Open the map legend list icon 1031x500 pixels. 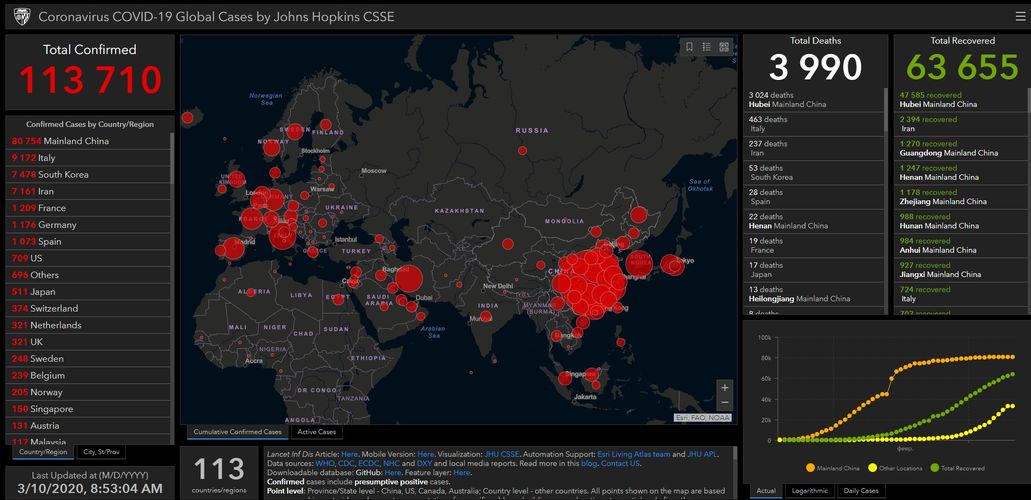click(706, 46)
